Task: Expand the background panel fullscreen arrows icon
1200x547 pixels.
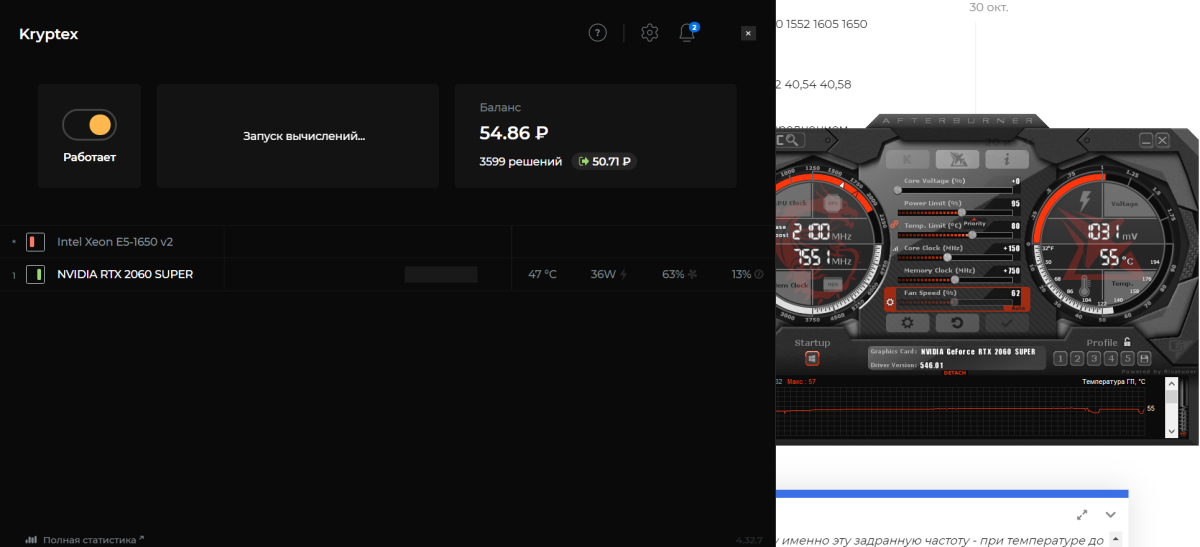Action: tap(1082, 514)
